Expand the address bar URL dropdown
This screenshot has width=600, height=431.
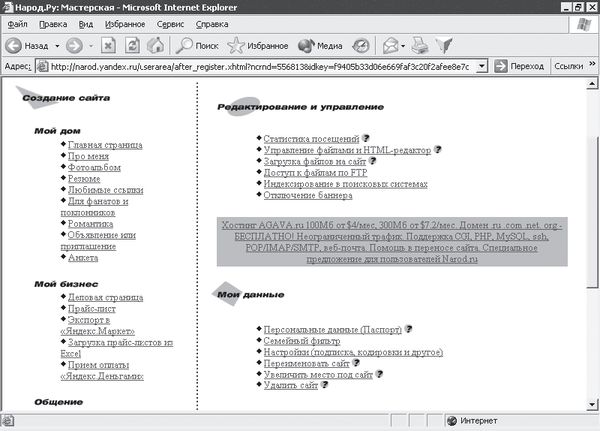[x=482, y=66]
